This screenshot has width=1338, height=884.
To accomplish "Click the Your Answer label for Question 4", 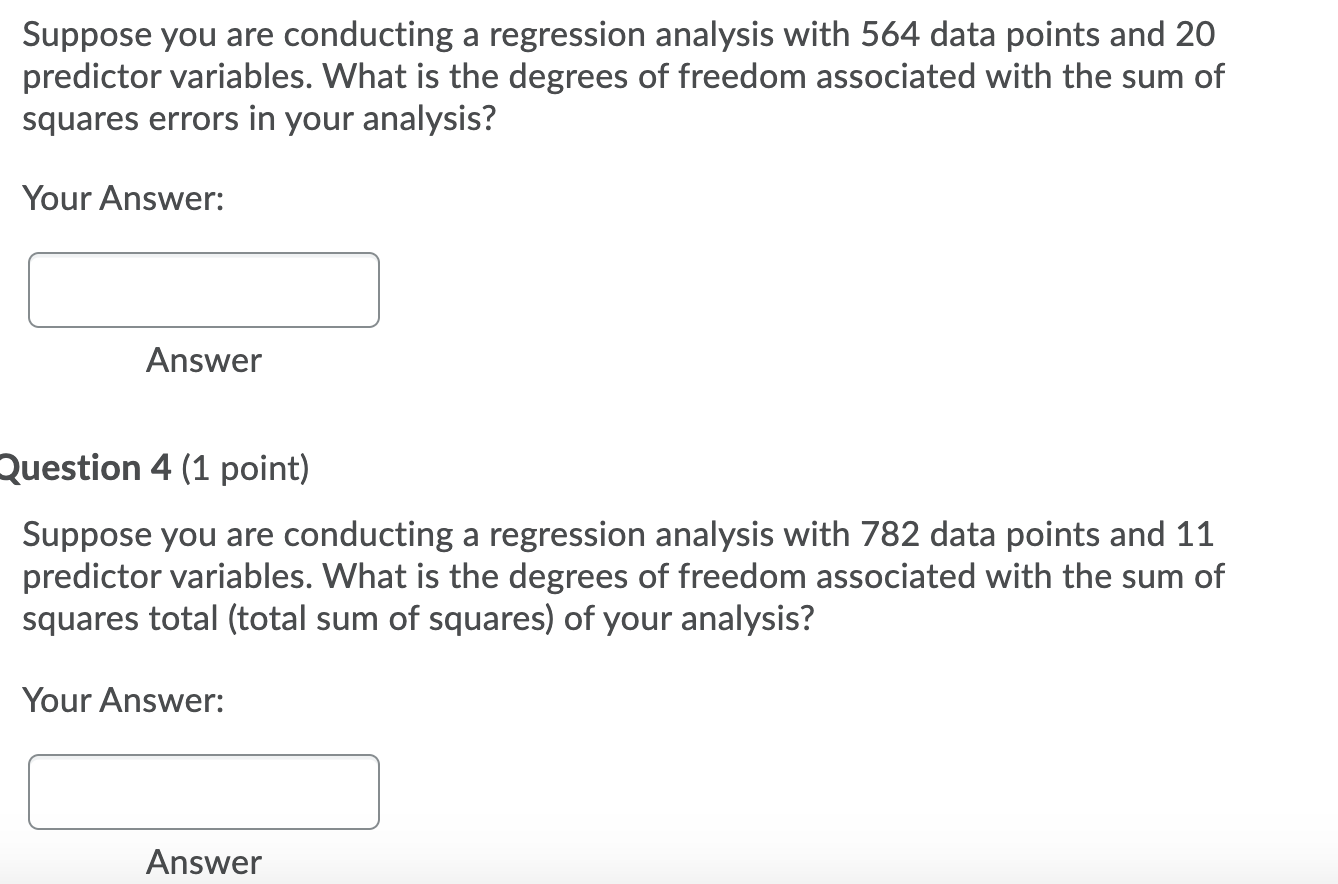I will point(123,700).
